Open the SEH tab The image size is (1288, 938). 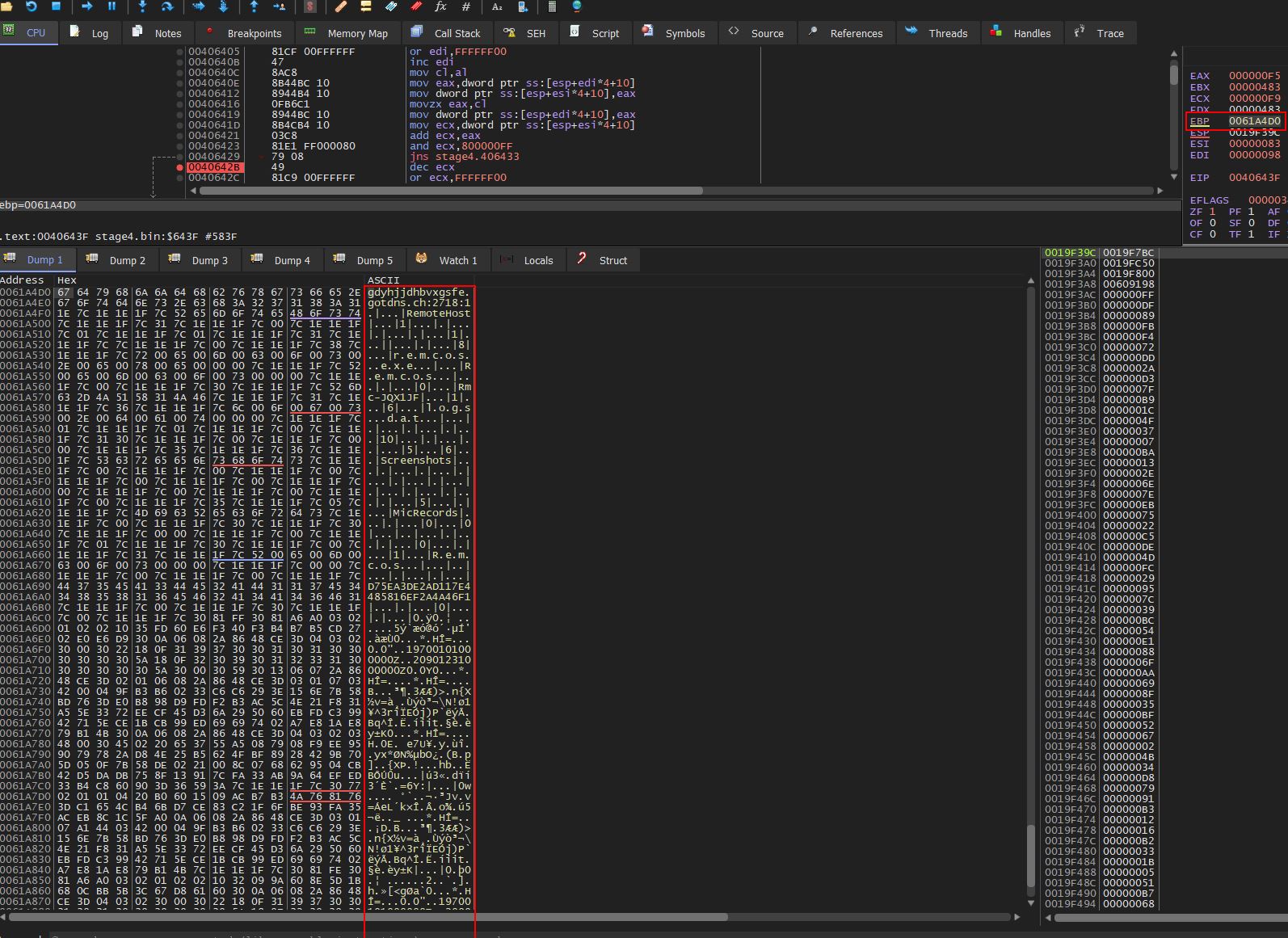pos(526,33)
